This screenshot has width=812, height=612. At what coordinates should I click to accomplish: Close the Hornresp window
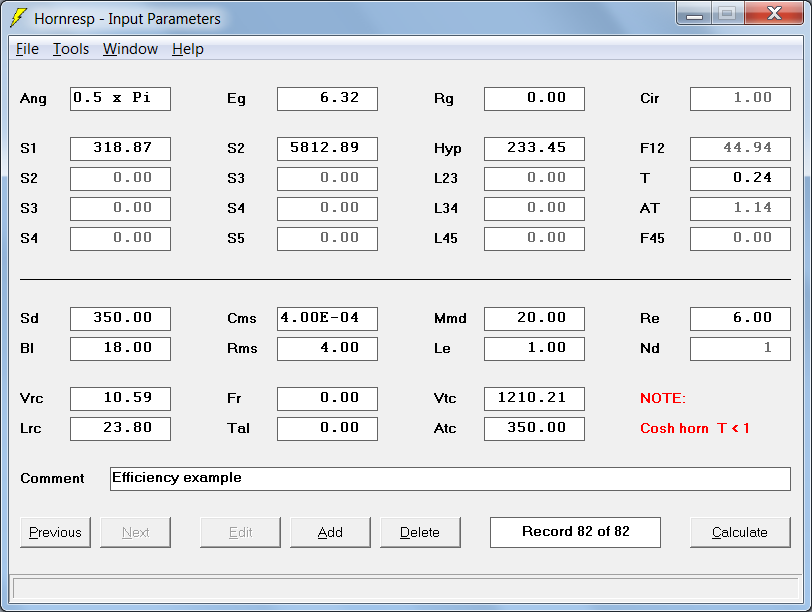774,14
